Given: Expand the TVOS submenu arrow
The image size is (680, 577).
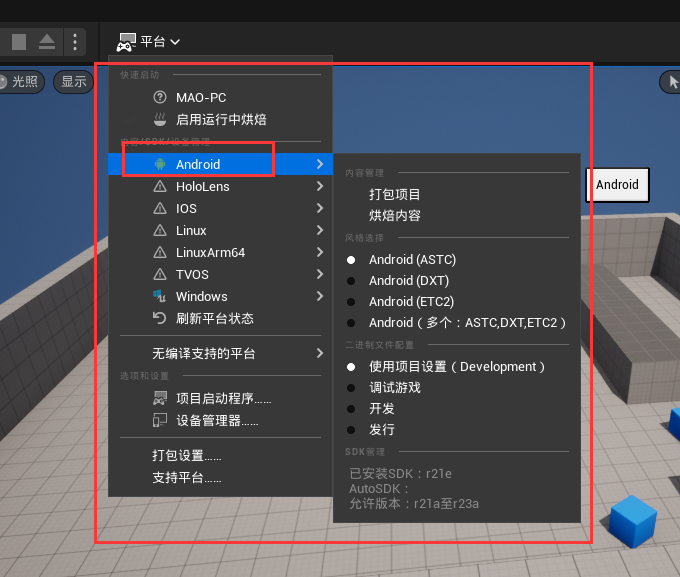Looking at the screenshot, I should (x=320, y=274).
